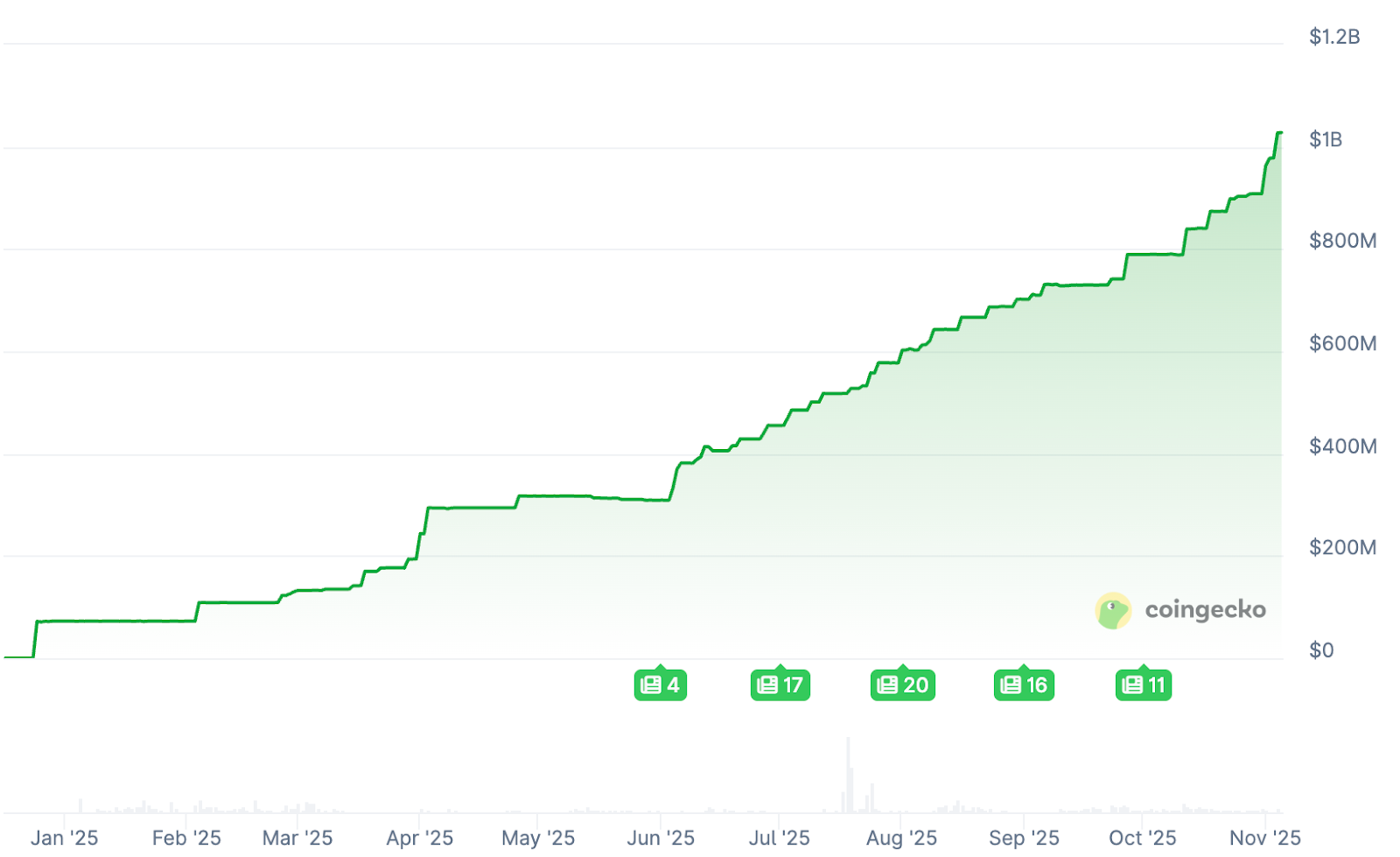
Task: Select the Aug '25 date label
Action: pos(901,838)
